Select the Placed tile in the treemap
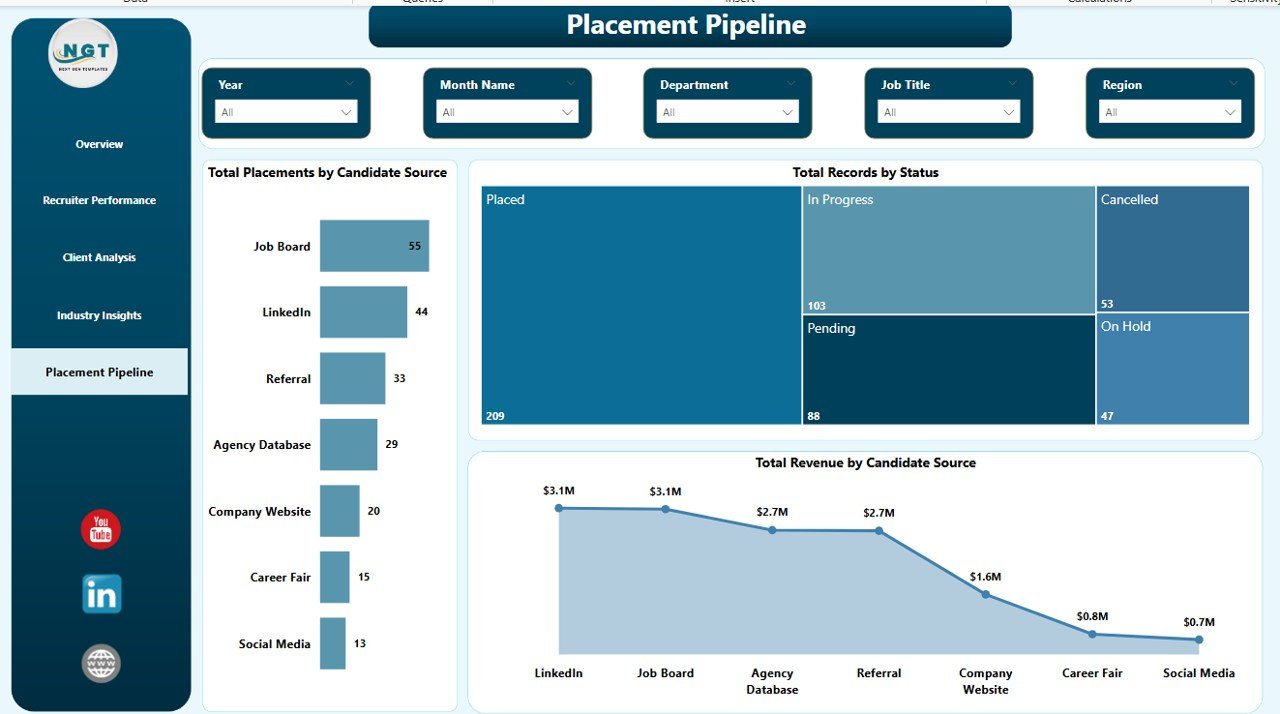The image size is (1280, 714). point(638,305)
